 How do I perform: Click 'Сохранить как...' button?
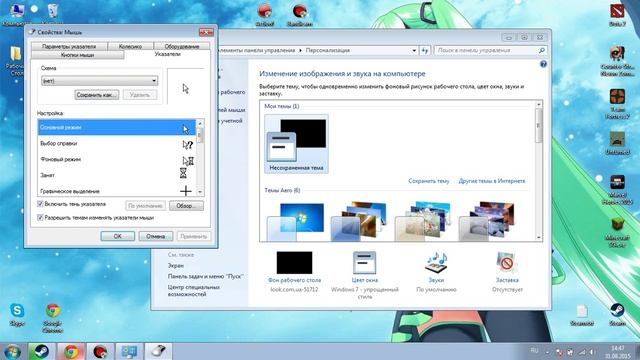[97, 95]
